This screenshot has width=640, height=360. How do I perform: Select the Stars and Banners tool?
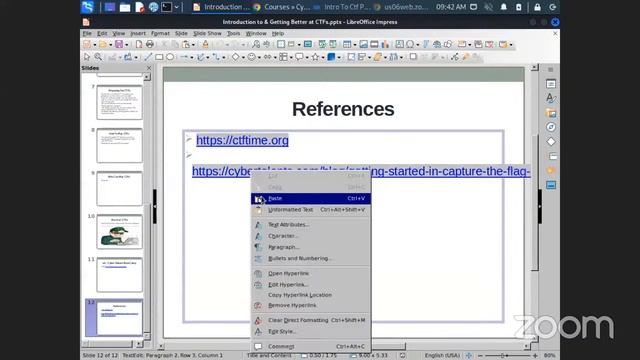pyautogui.click(x=315, y=57)
